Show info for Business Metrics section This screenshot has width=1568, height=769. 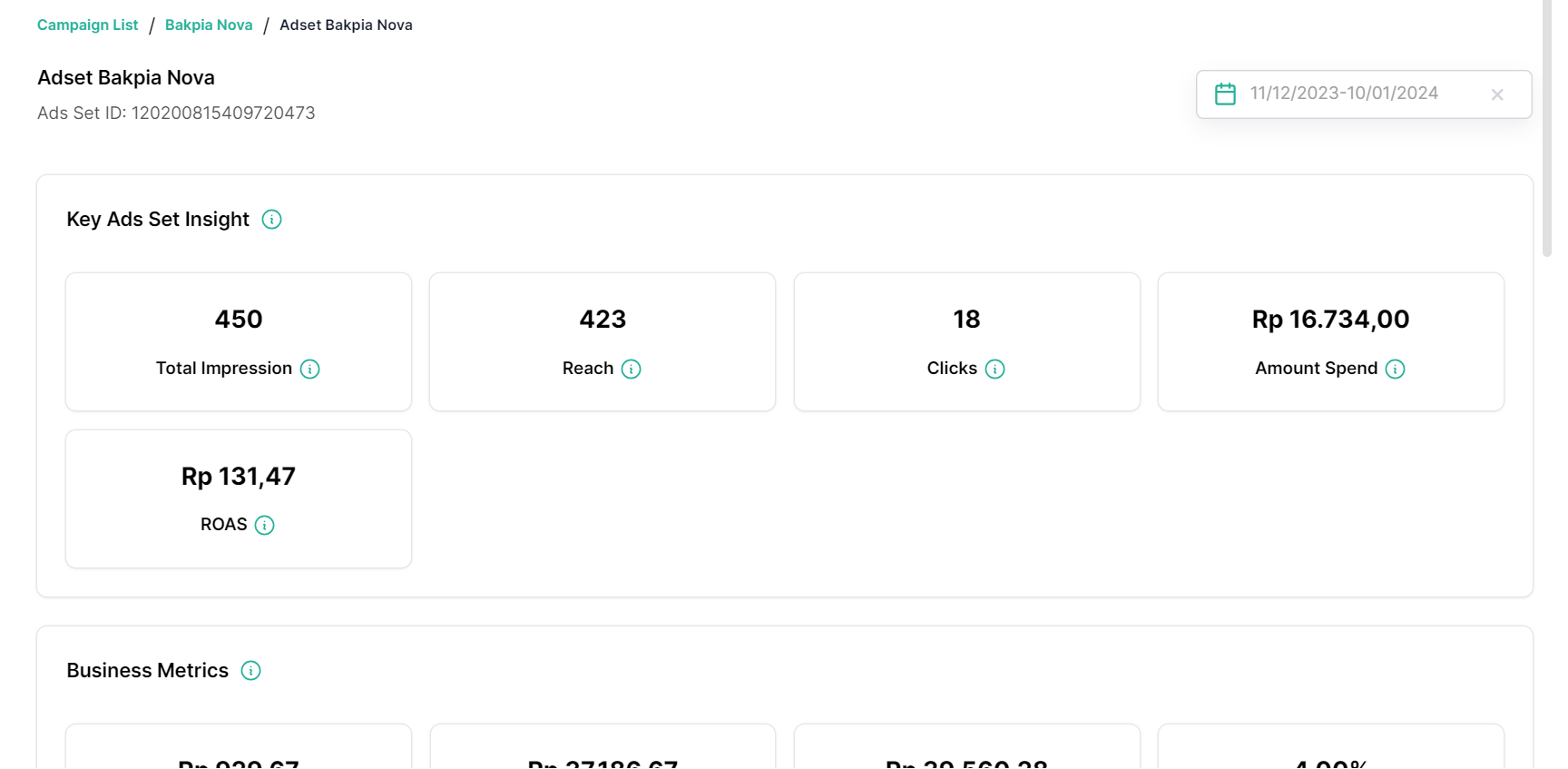coord(250,671)
